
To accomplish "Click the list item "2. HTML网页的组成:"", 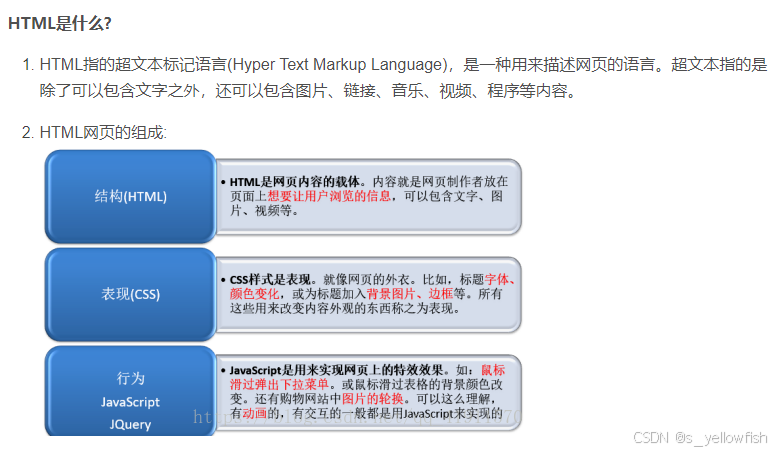I will coord(94,133).
